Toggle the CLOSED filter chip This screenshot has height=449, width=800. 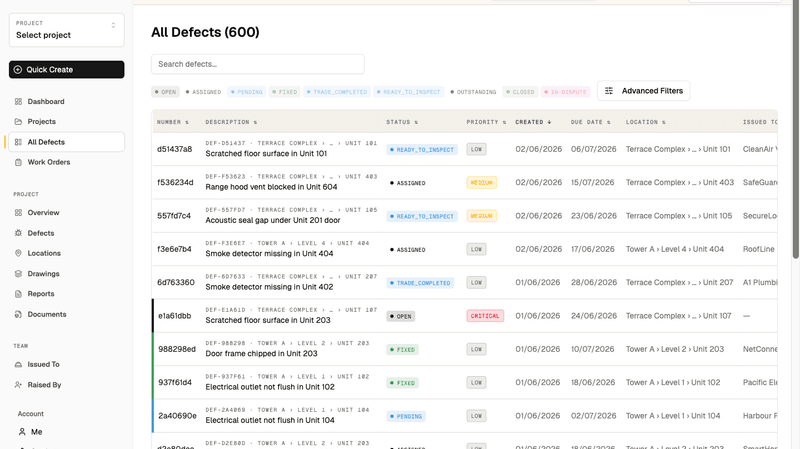(520, 92)
